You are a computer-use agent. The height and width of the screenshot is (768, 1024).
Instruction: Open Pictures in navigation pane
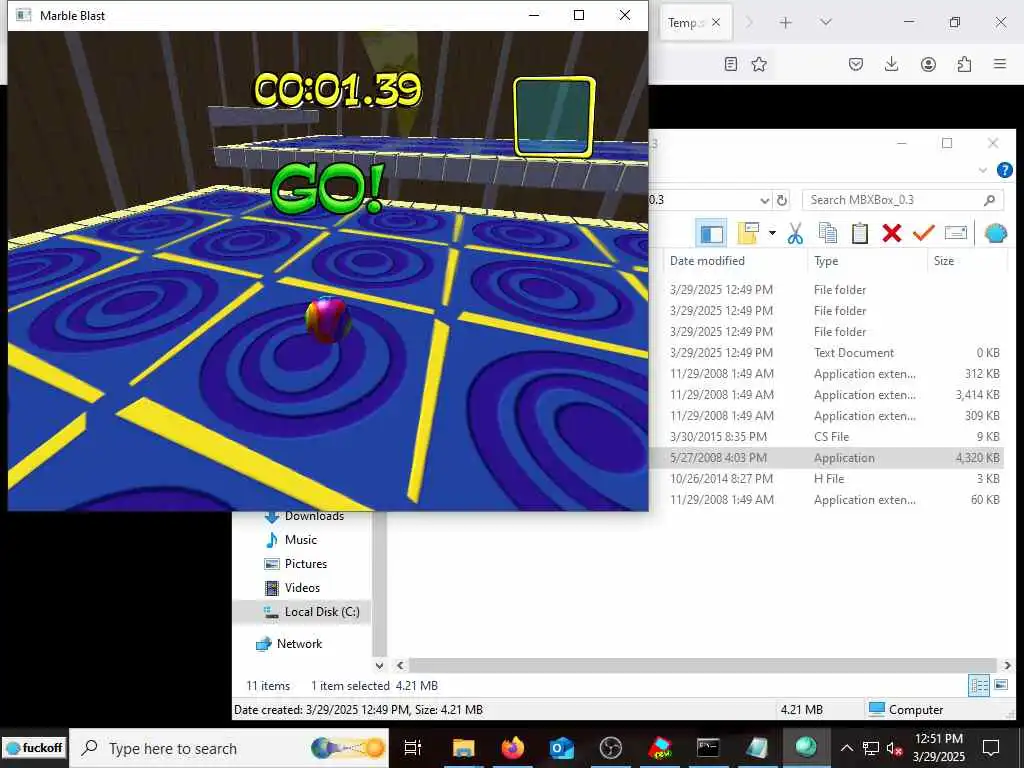[305, 564]
